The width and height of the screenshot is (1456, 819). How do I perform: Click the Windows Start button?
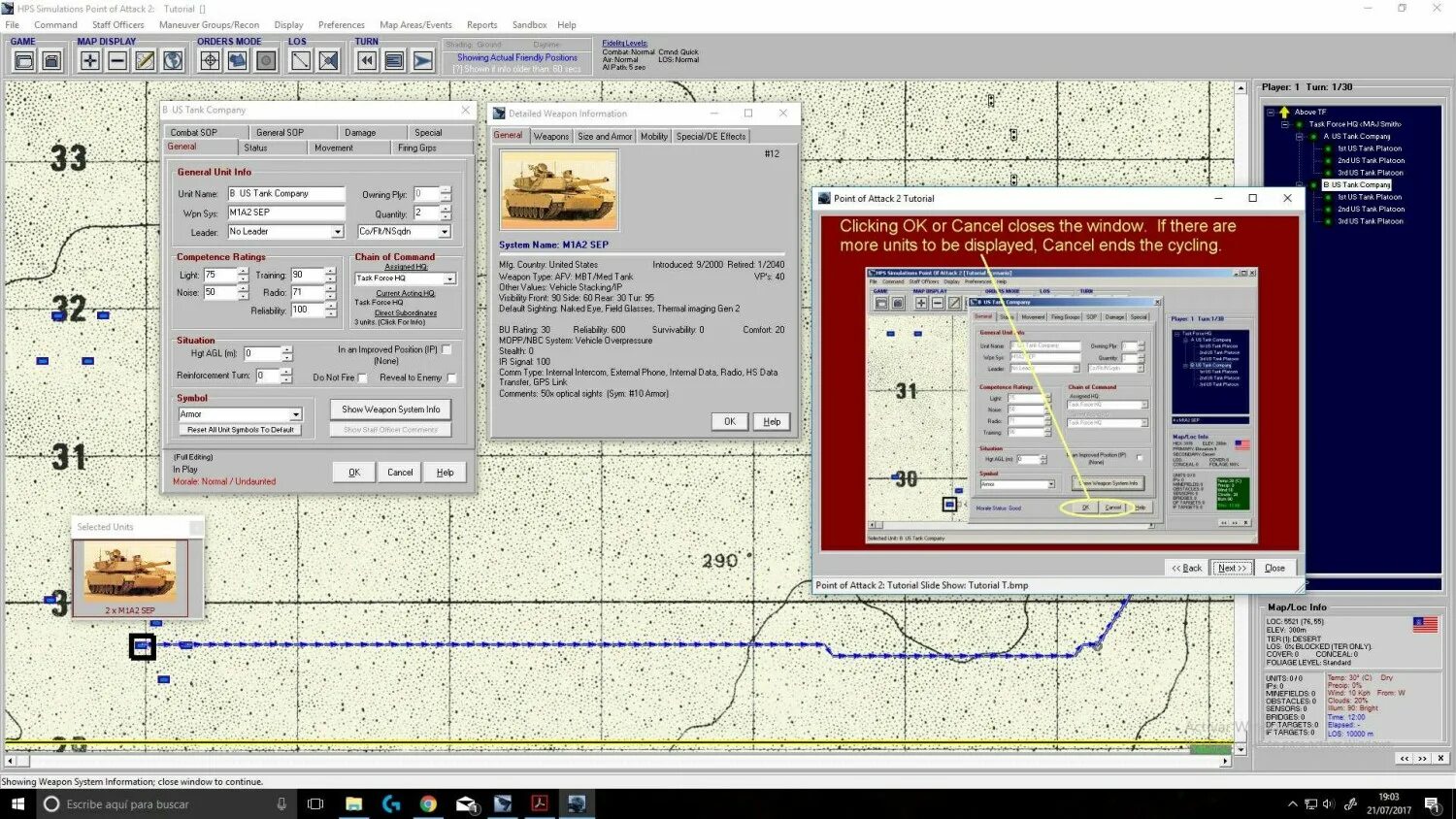pyautogui.click(x=17, y=803)
